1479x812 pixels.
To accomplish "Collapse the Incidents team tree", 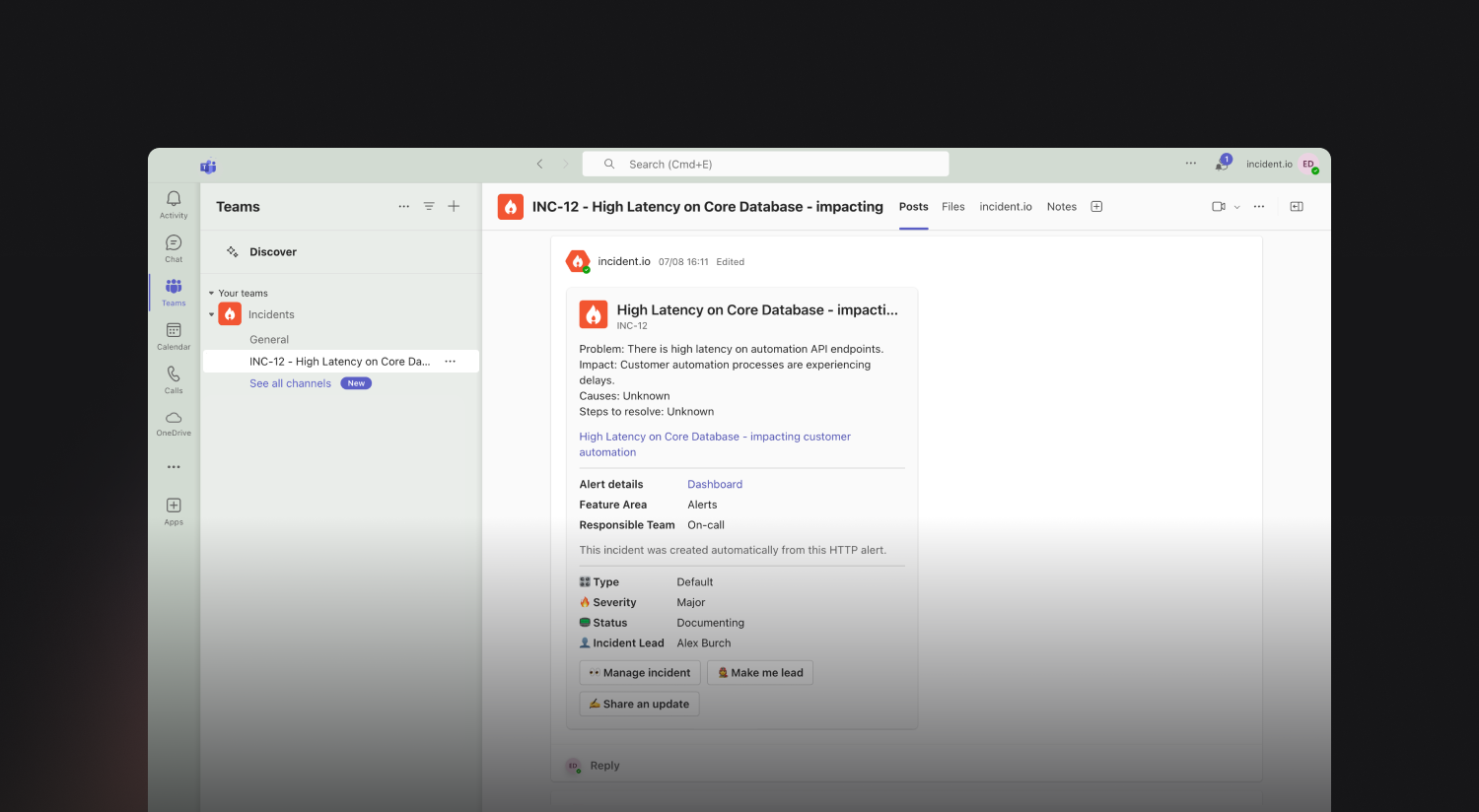I will point(211,315).
